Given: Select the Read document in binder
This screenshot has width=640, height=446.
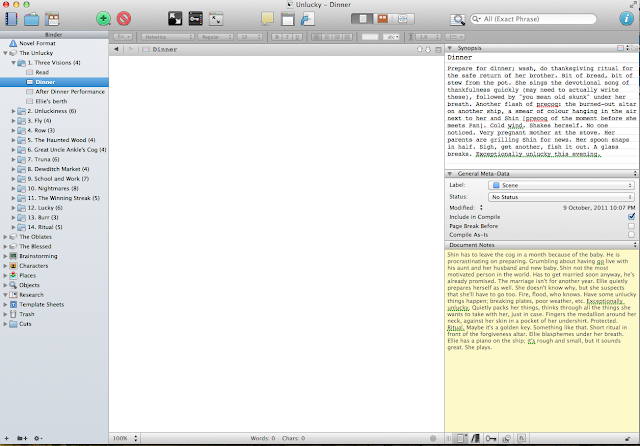Looking at the screenshot, I should (x=42, y=72).
